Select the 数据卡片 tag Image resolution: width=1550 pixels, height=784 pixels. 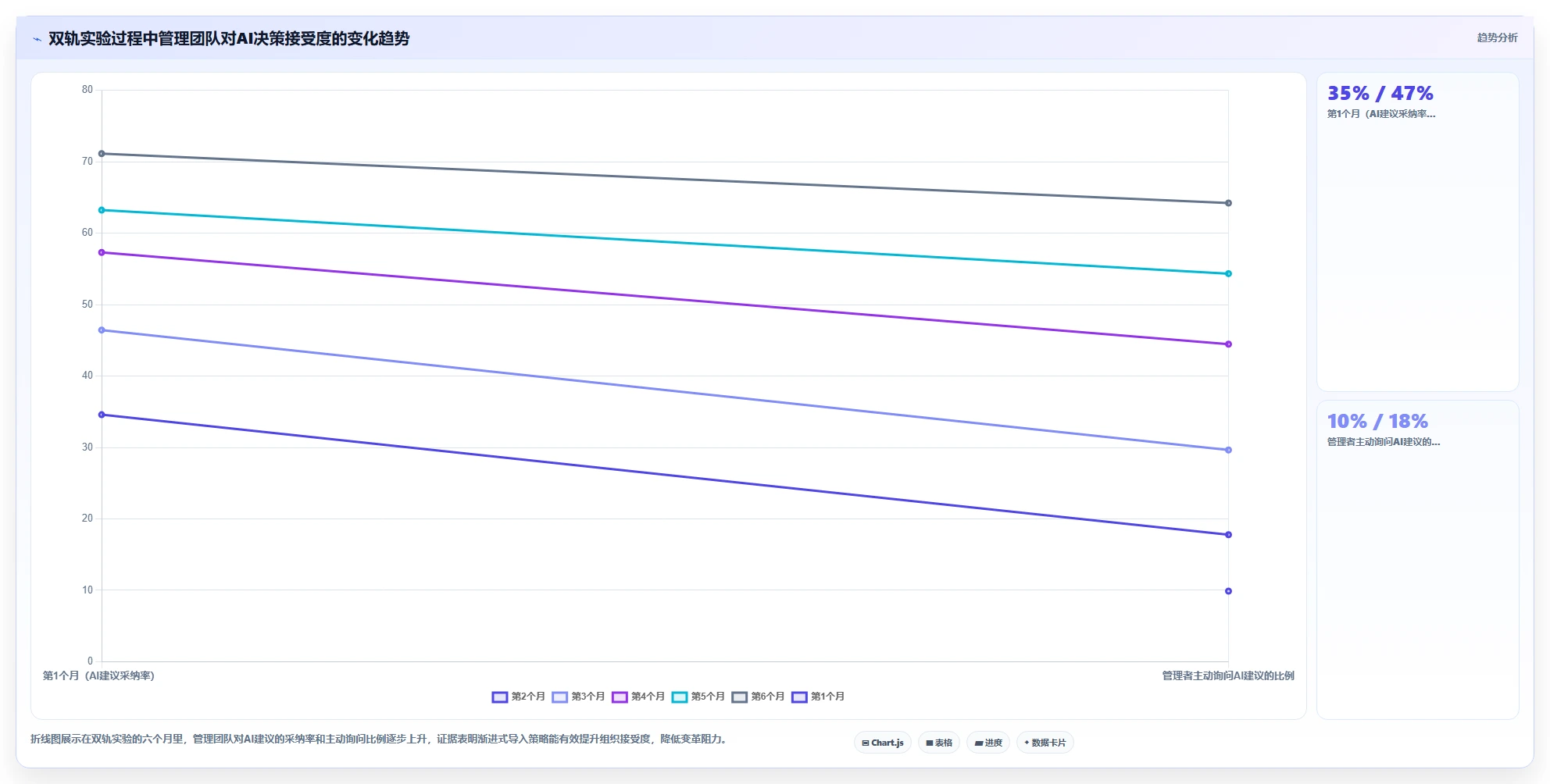(x=1045, y=743)
